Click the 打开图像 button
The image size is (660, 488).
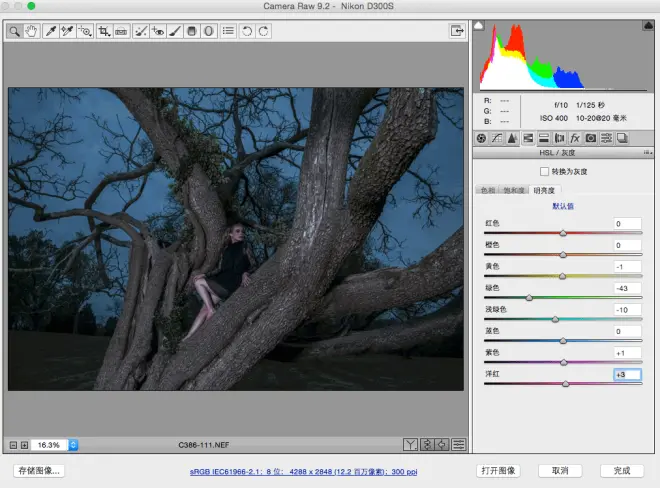[498, 470]
